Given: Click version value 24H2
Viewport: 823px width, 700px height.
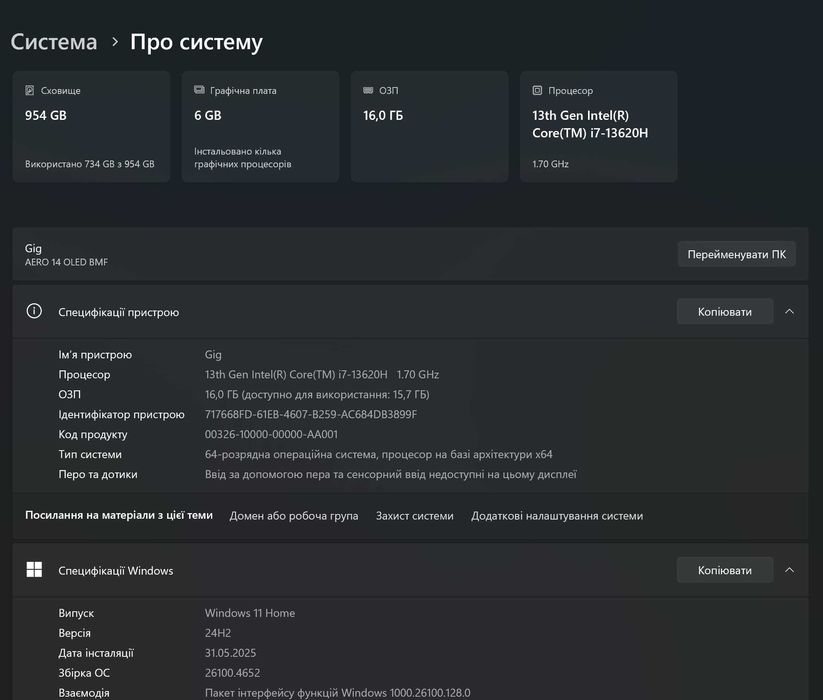Looking at the screenshot, I should point(218,633).
